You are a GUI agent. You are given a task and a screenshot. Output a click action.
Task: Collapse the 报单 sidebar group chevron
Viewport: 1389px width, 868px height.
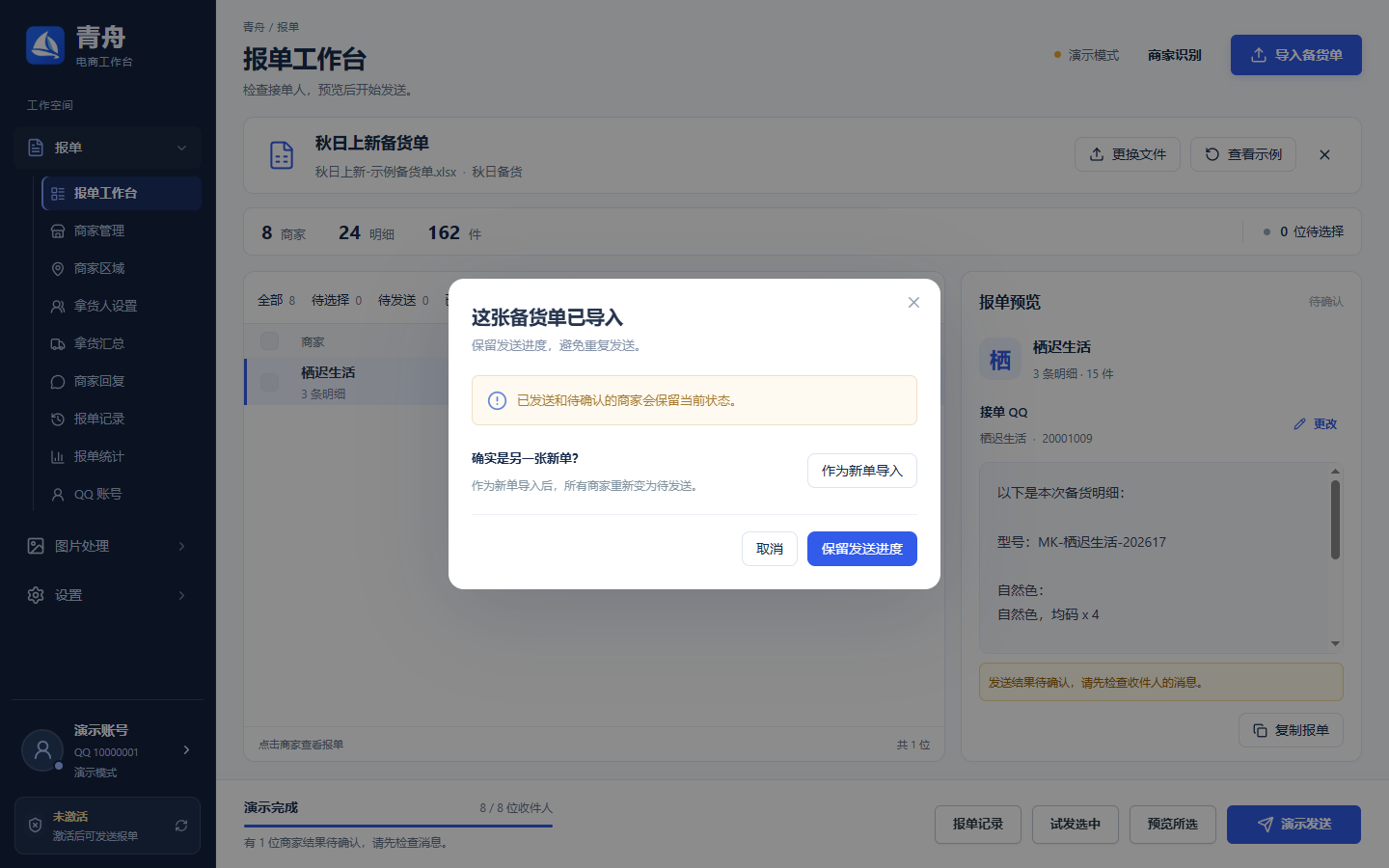[181, 148]
